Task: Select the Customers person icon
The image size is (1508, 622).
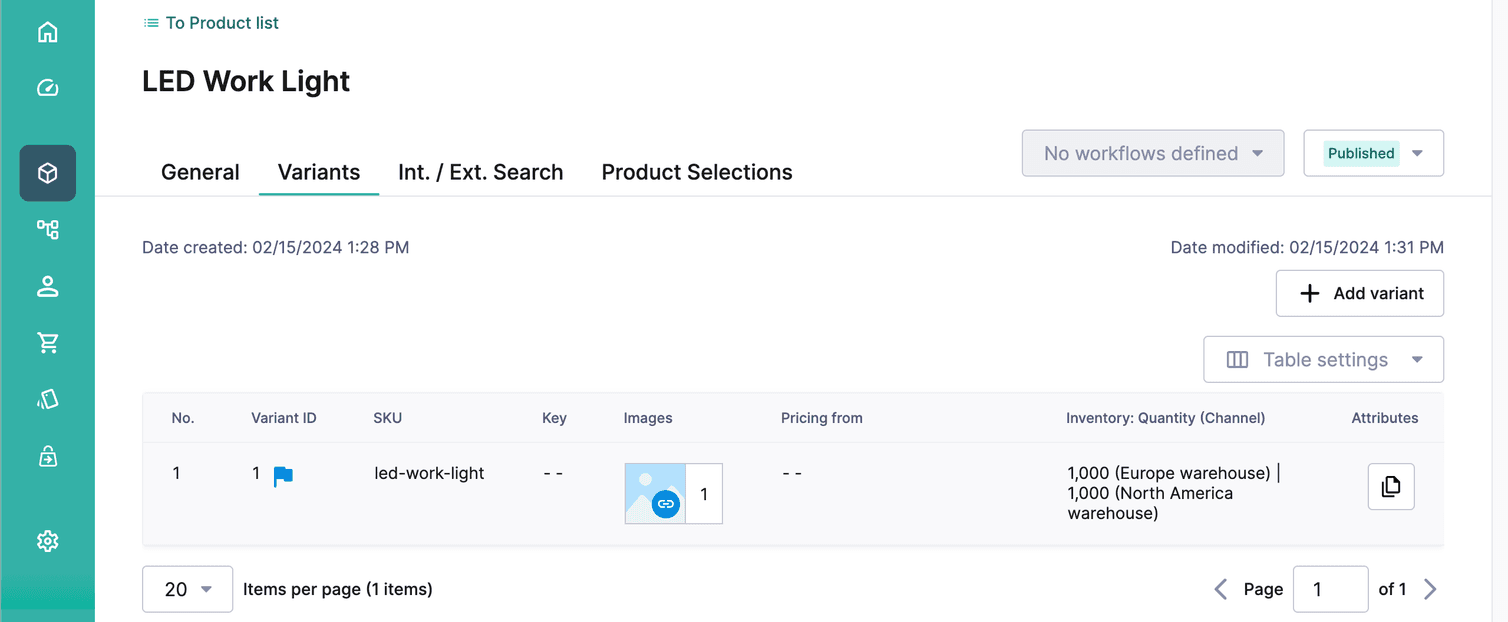Action: click(x=47, y=286)
